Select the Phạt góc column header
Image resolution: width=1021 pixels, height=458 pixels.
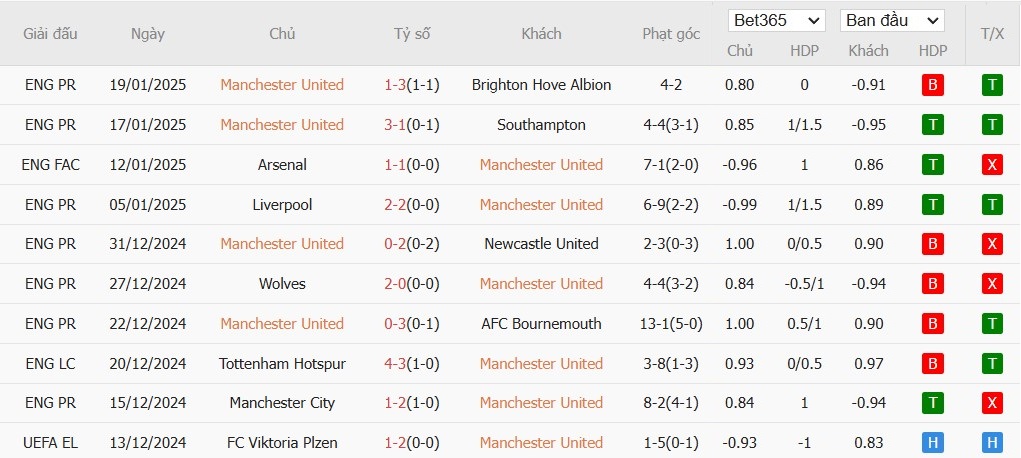click(x=671, y=34)
